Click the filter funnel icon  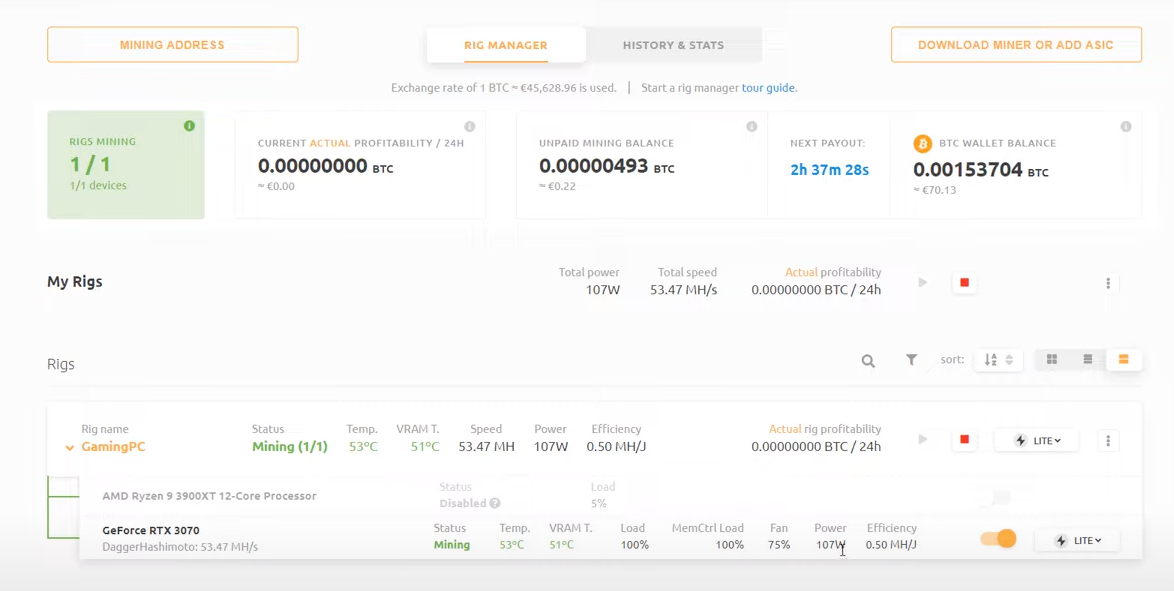pyautogui.click(x=911, y=360)
